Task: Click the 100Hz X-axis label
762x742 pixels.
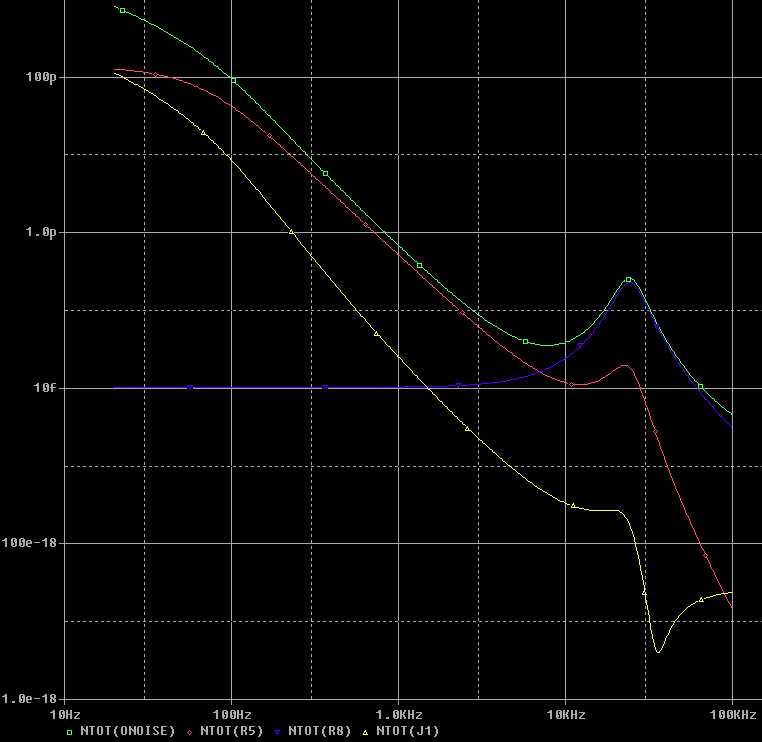Action: tap(232, 715)
